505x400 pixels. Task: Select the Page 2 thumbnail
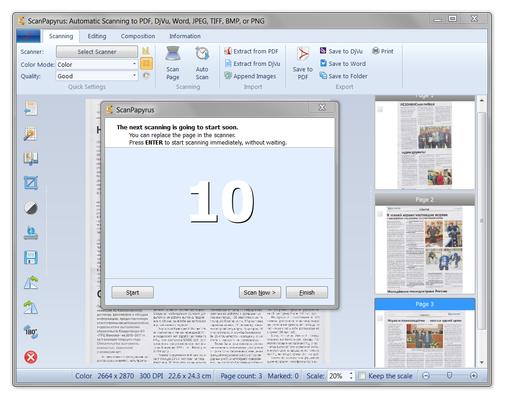(425, 244)
